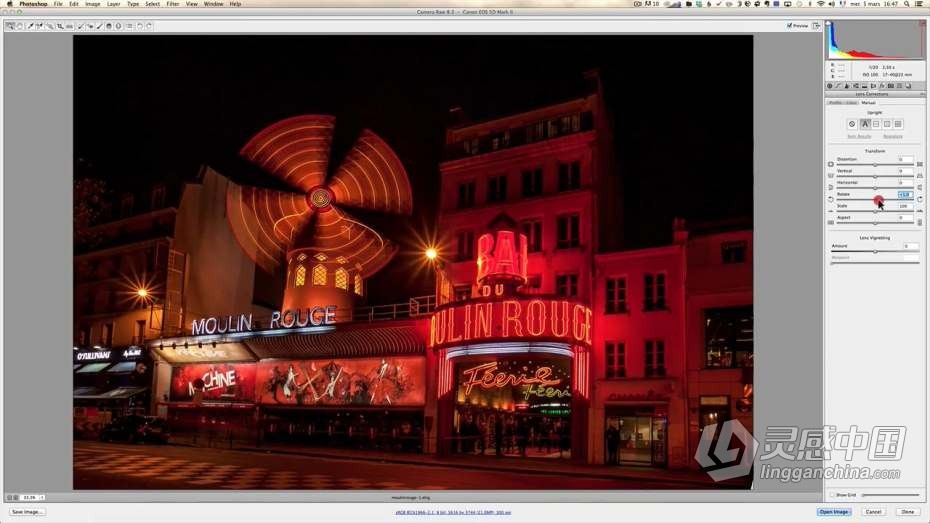Screen dimensions: 930x523
Task: Switch to the Profile tab
Action: tap(835, 103)
